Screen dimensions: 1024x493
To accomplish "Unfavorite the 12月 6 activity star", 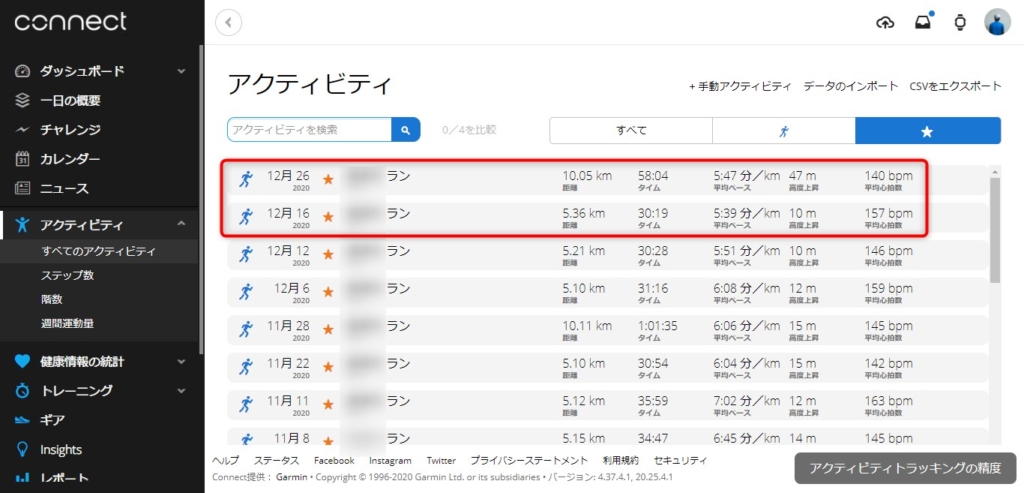I will (x=328, y=291).
